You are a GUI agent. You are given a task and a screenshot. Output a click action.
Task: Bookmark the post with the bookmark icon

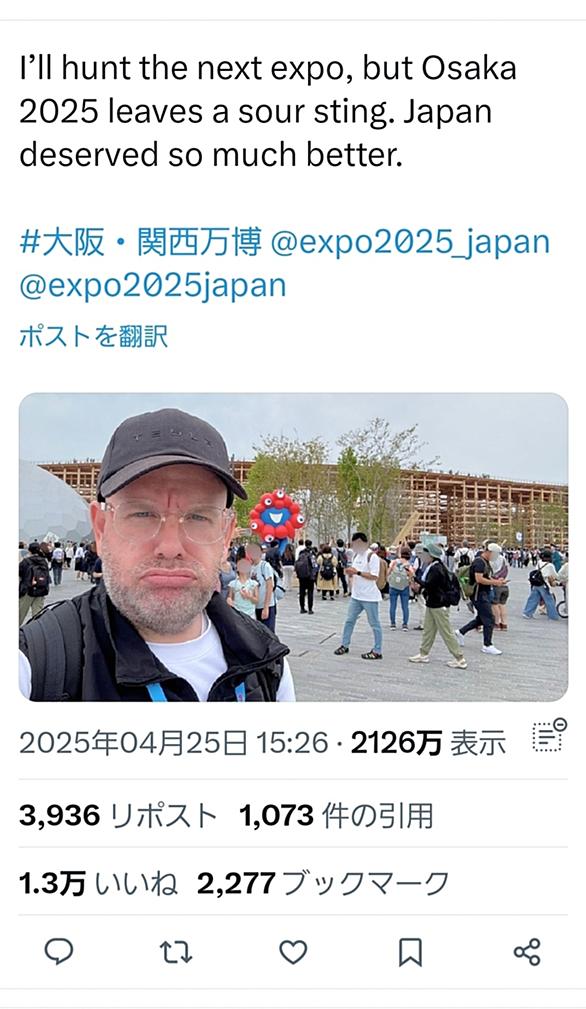point(410,952)
